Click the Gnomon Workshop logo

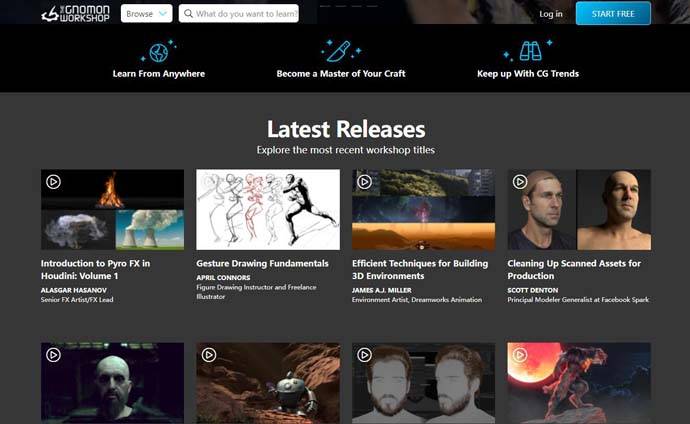75,14
